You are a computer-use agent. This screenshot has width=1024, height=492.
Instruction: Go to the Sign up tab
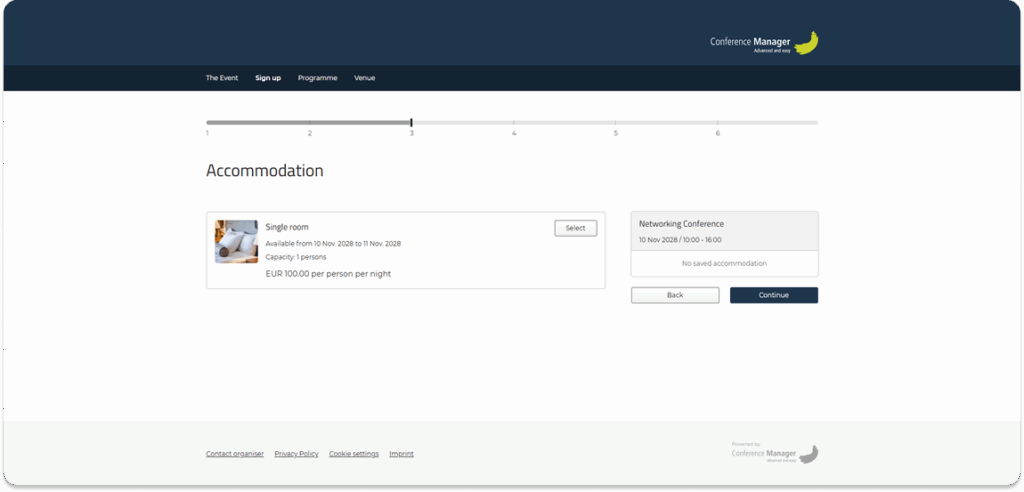coord(268,78)
